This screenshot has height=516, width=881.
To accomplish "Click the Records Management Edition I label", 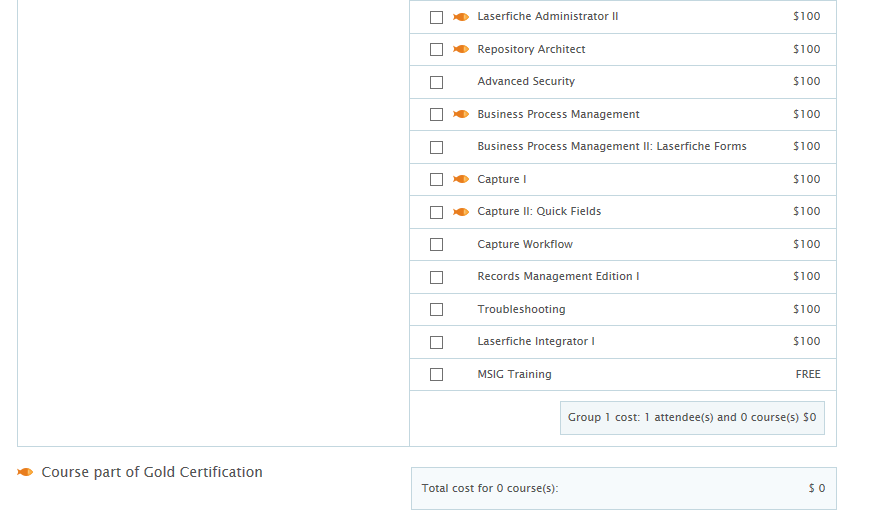I will 558,277.
